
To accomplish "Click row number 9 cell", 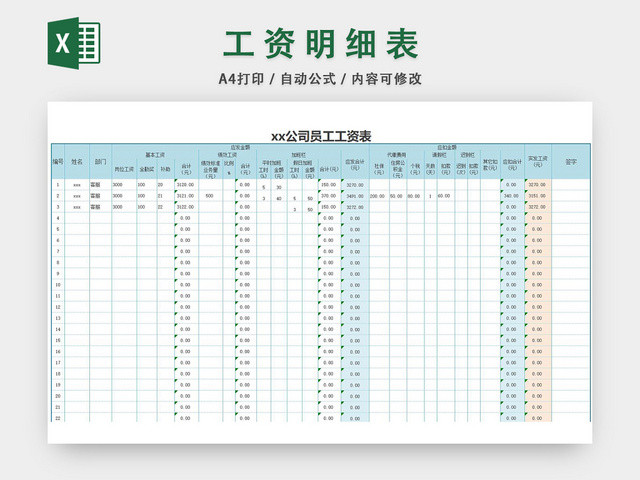I will tap(58, 273).
